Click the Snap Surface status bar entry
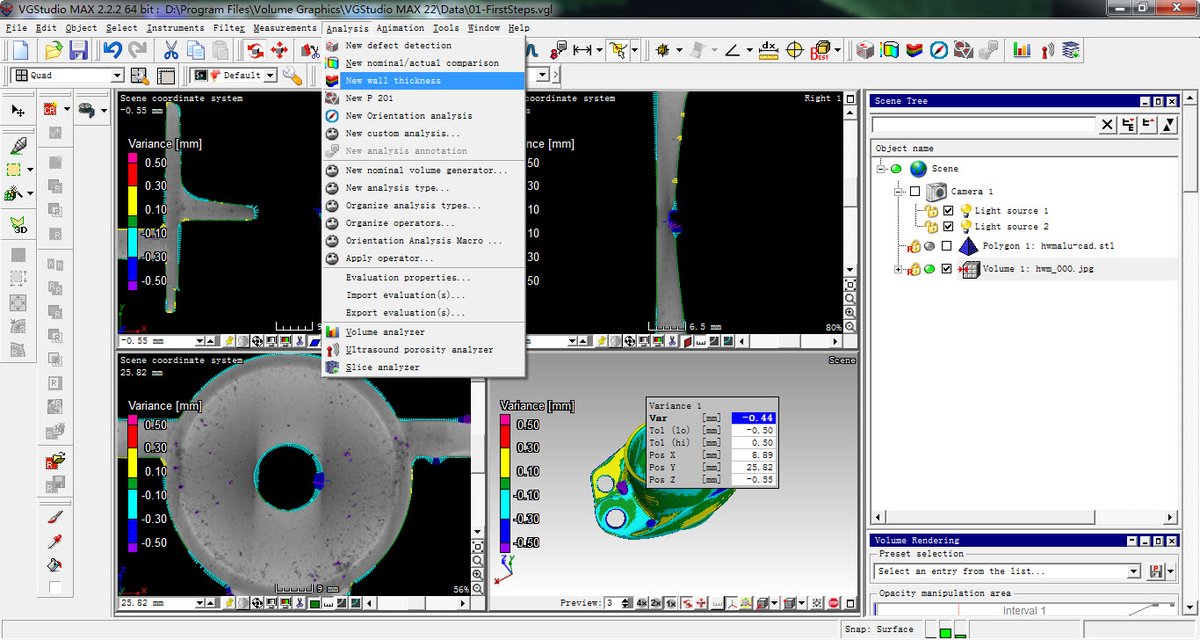Image resolution: width=1200 pixels, height=640 pixels. (879, 629)
